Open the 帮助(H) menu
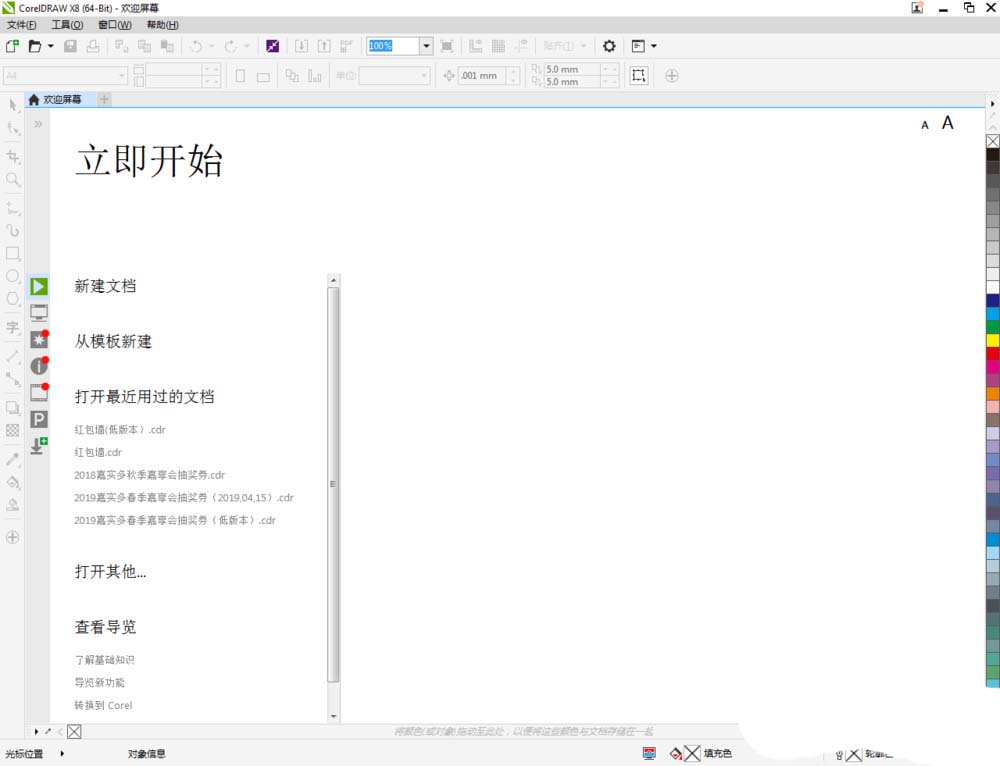This screenshot has height=766, width=1000. (162, 25)
